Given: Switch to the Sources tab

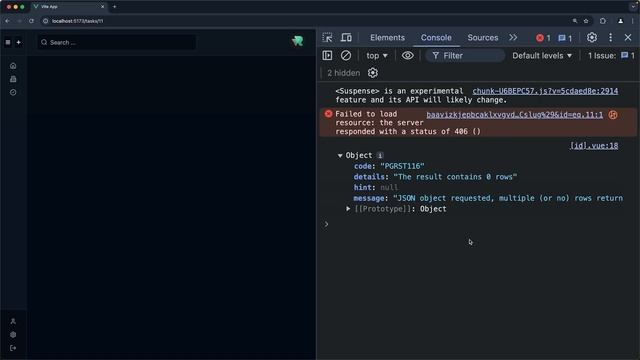Looking at the screenshot, I should 482,38.
